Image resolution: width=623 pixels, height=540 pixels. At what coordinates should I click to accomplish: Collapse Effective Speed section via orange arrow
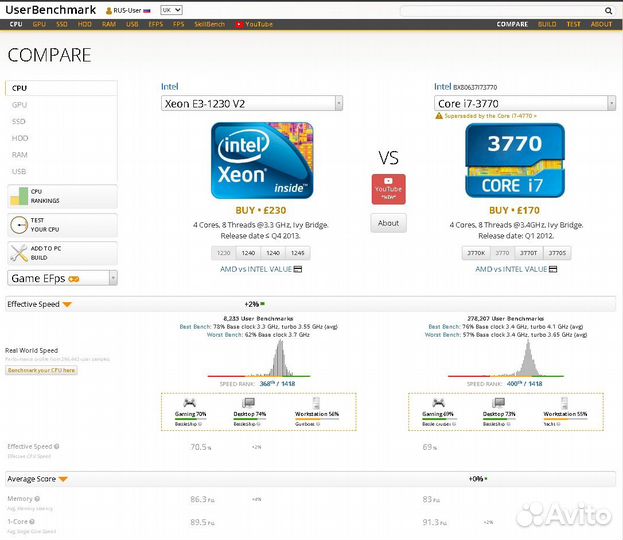click(x=67, y=305)
